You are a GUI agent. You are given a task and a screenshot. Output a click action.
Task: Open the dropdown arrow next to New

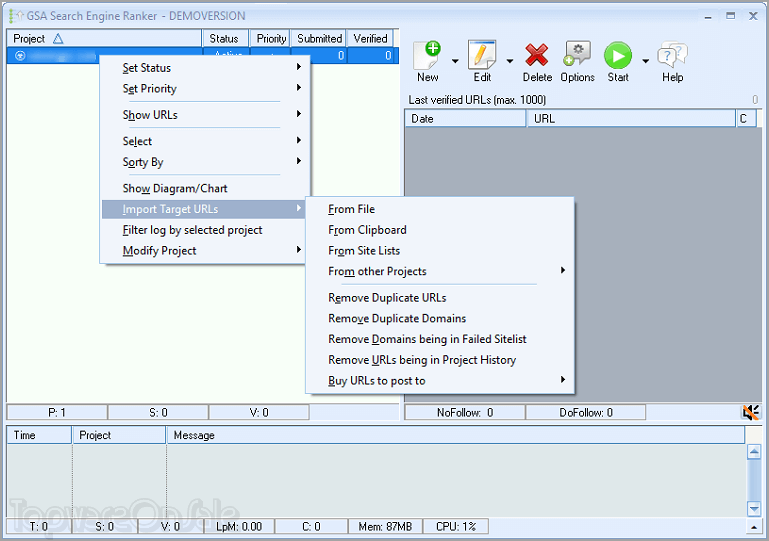455,61
